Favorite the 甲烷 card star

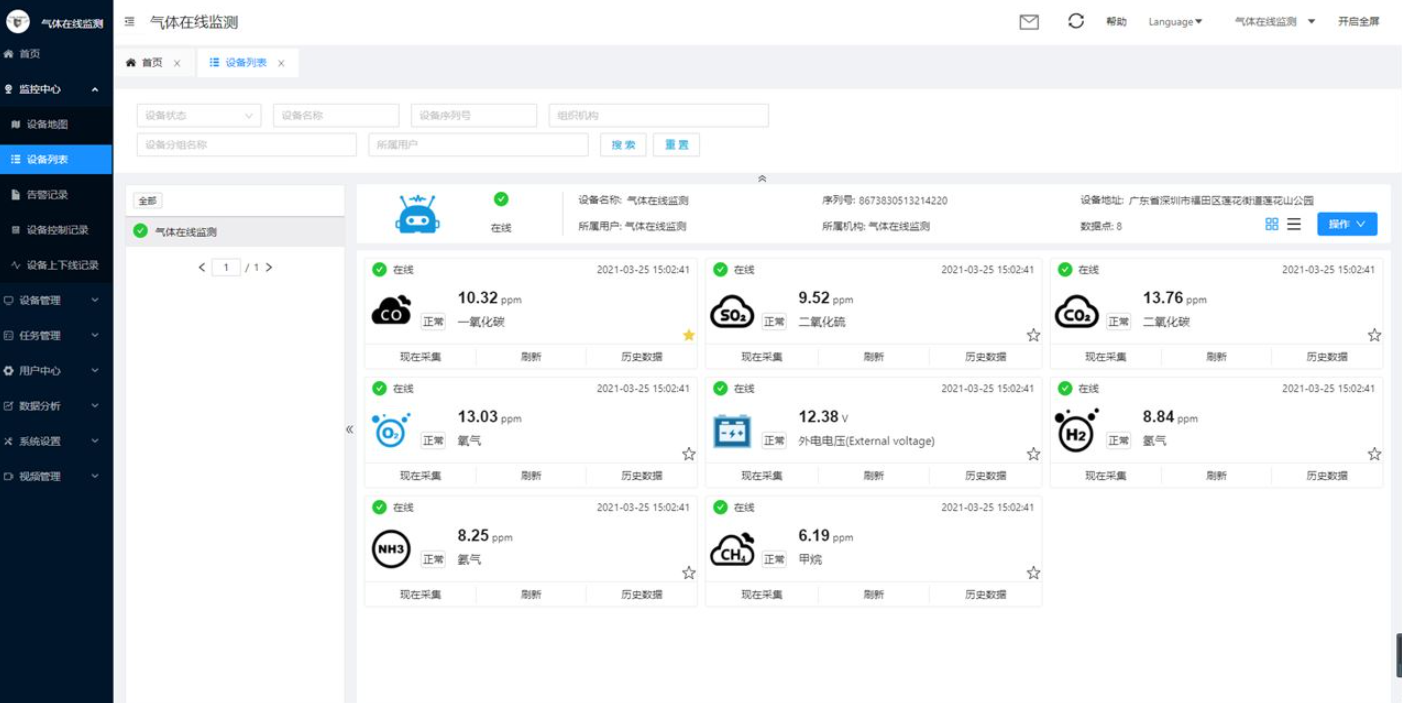point(1033,573)
